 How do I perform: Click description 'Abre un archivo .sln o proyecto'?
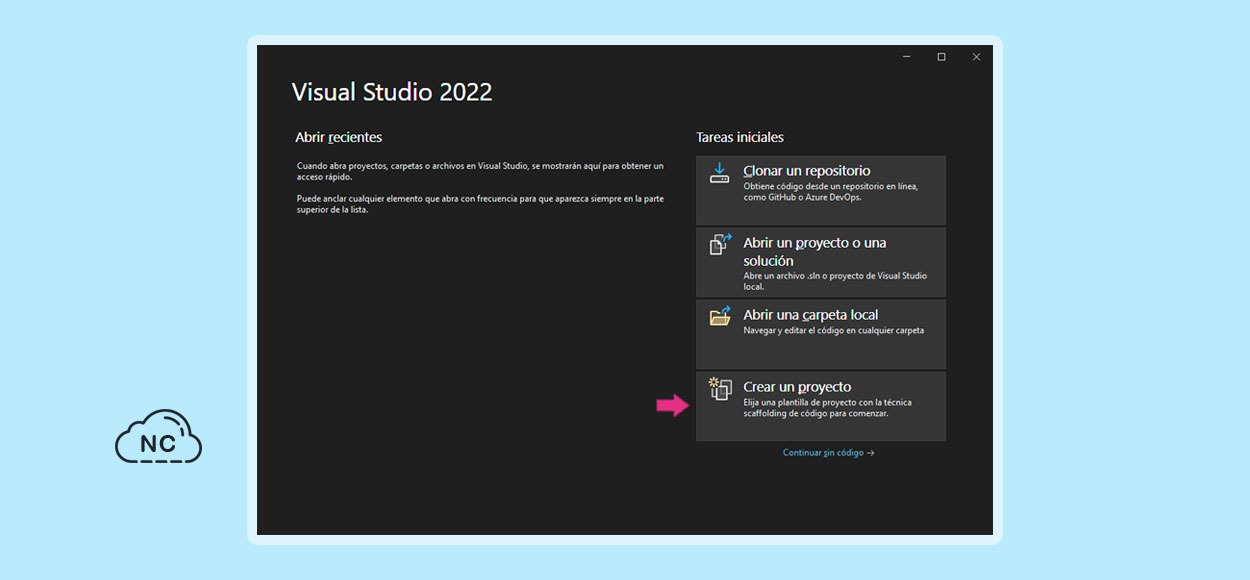tap(806, 276)
